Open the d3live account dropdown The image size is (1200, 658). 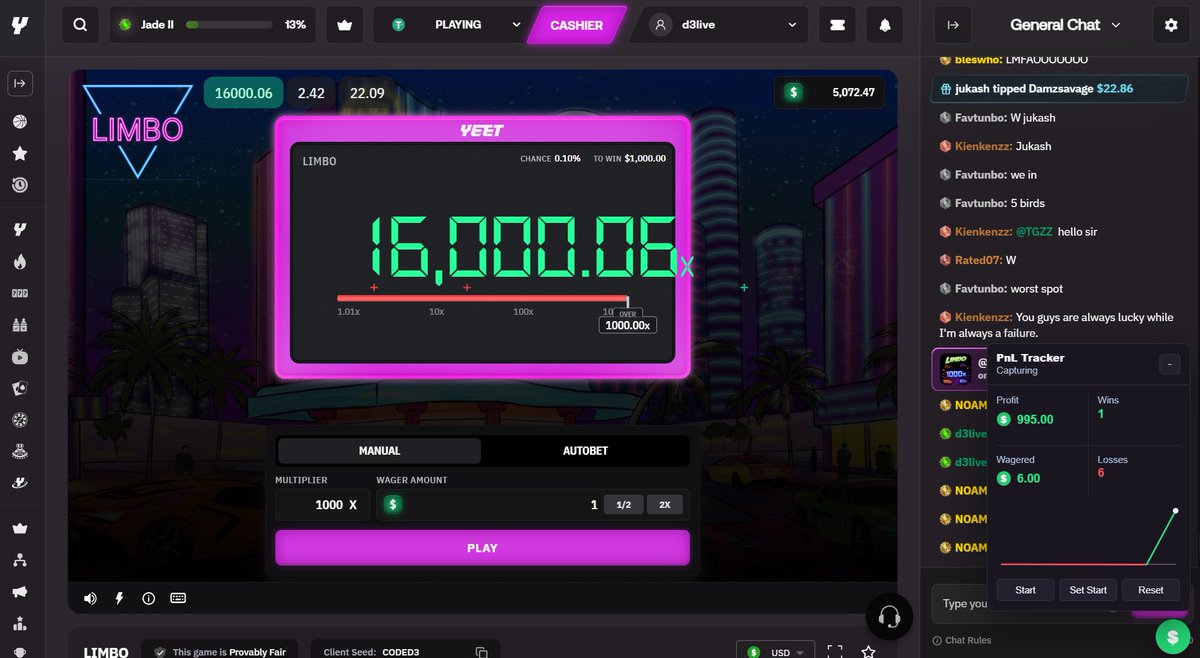pos(726,25)
